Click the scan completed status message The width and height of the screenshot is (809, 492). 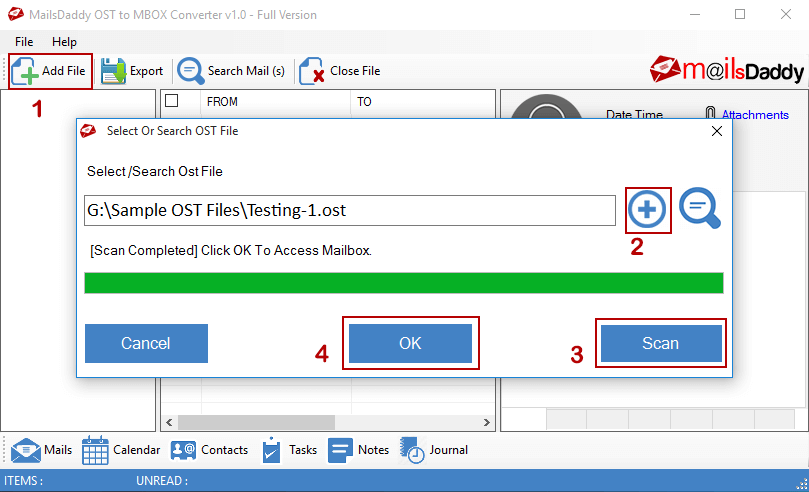click(x=231, y=251)
